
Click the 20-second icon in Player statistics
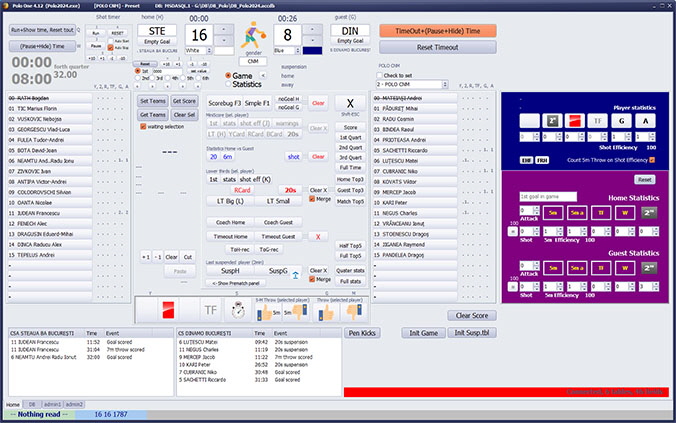click(x=552, y=121)
